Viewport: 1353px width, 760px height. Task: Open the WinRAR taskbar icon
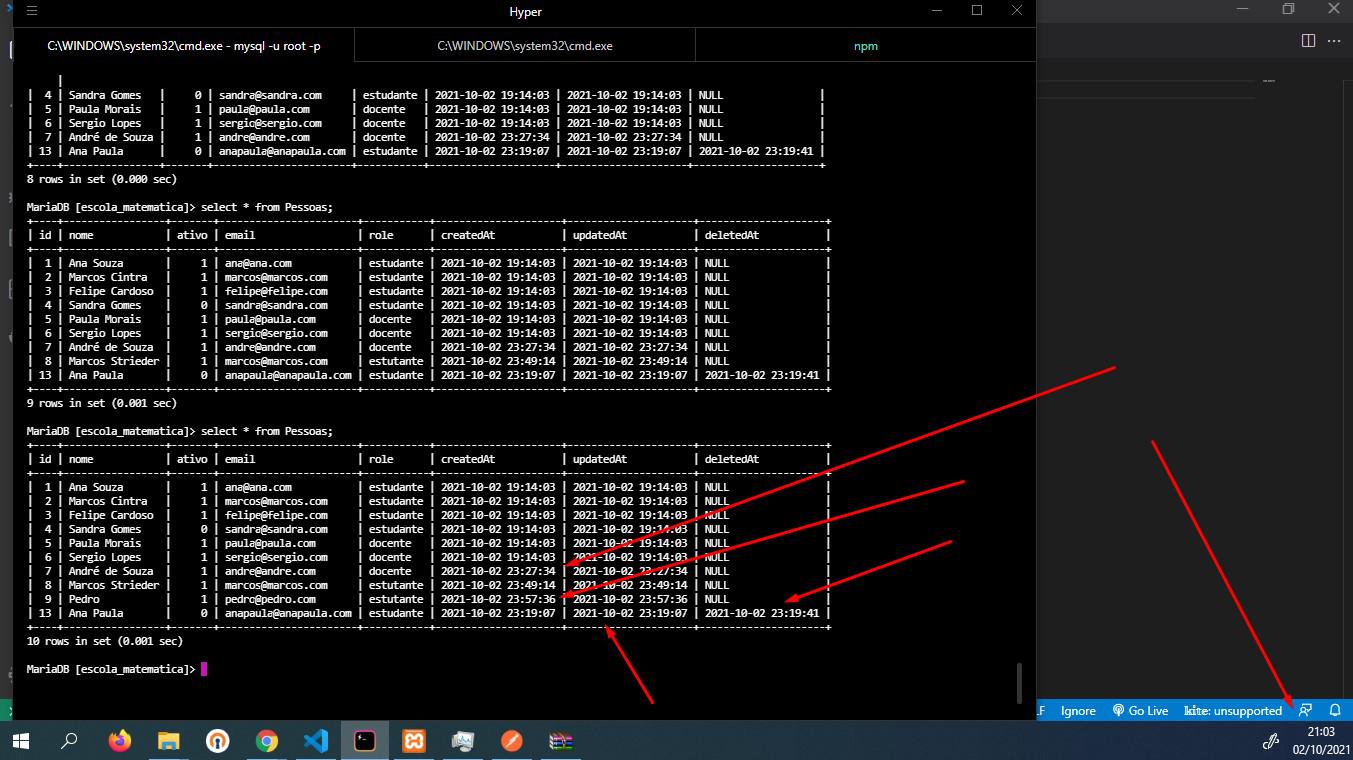[561, 741]
